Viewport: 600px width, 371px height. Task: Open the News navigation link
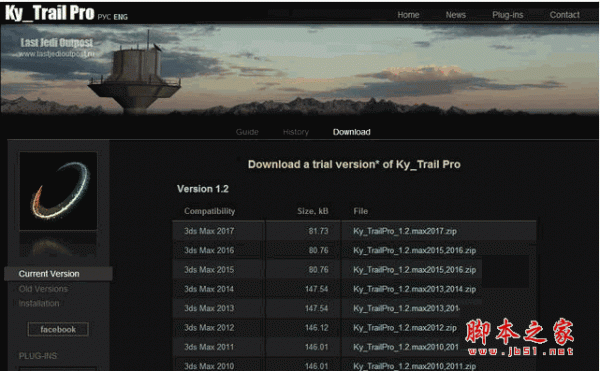click(x=455, y=15)
